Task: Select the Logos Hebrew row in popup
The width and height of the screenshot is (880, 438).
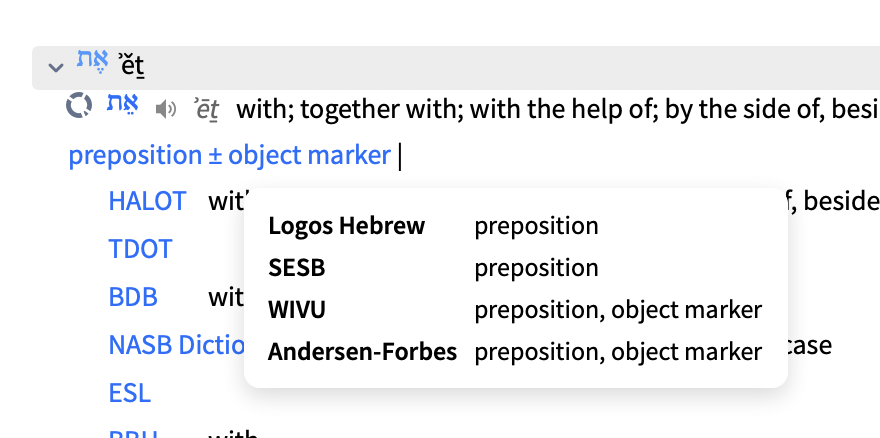Action: pyautogui.click(x=516, y=226)
